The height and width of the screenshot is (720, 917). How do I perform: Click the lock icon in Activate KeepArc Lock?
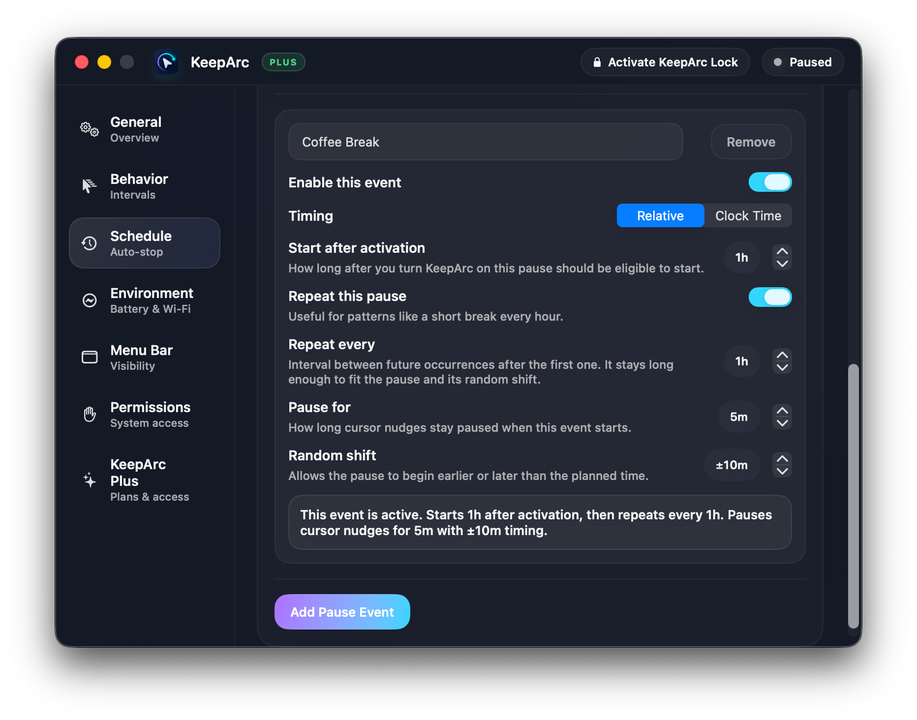coord(597,62)
